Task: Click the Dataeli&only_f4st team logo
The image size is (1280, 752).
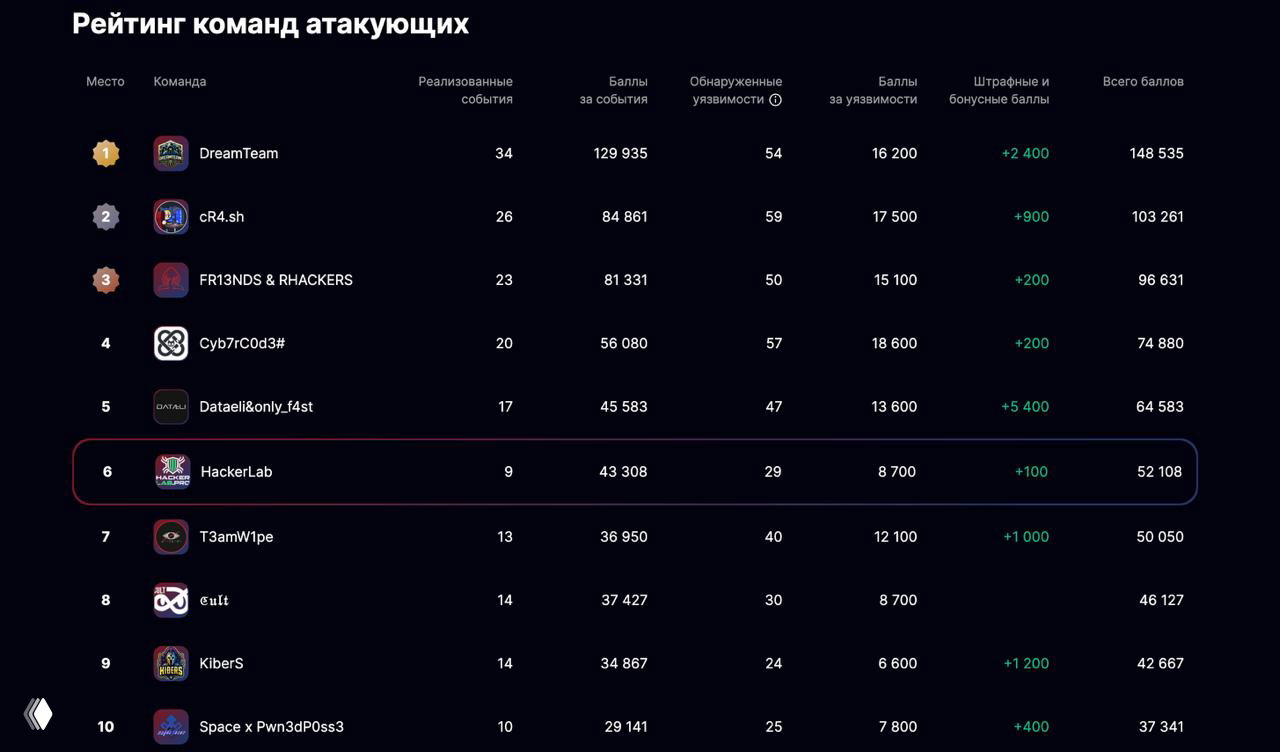Action: (171, 407)
